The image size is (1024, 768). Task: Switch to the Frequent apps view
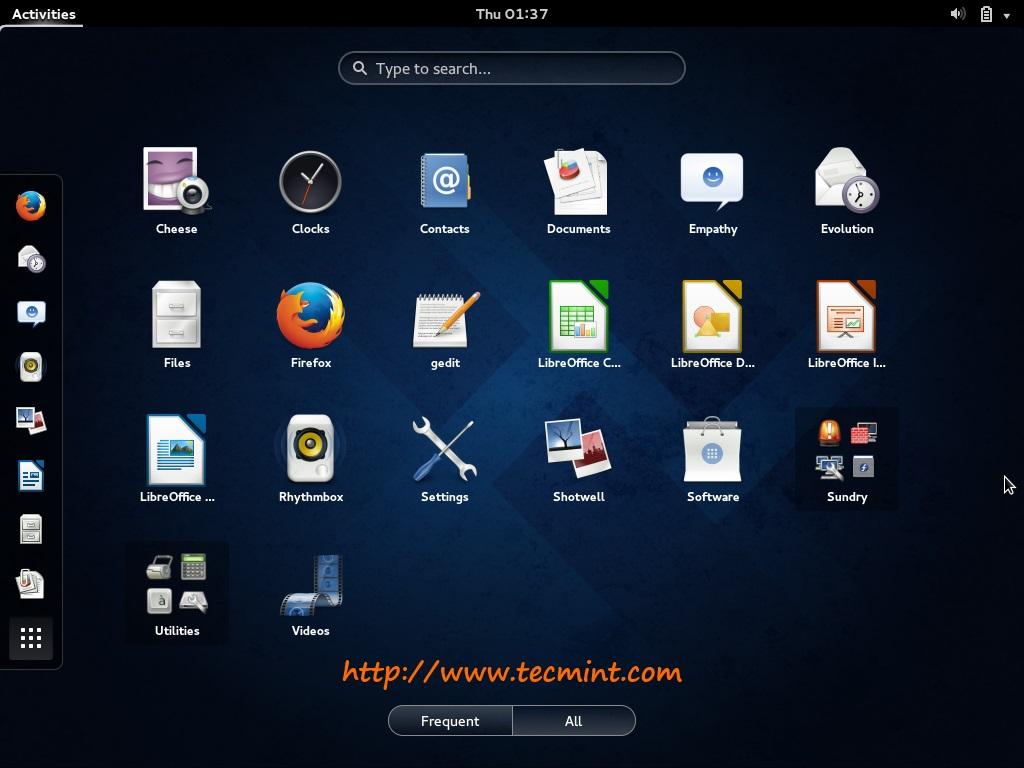point(450,721)
